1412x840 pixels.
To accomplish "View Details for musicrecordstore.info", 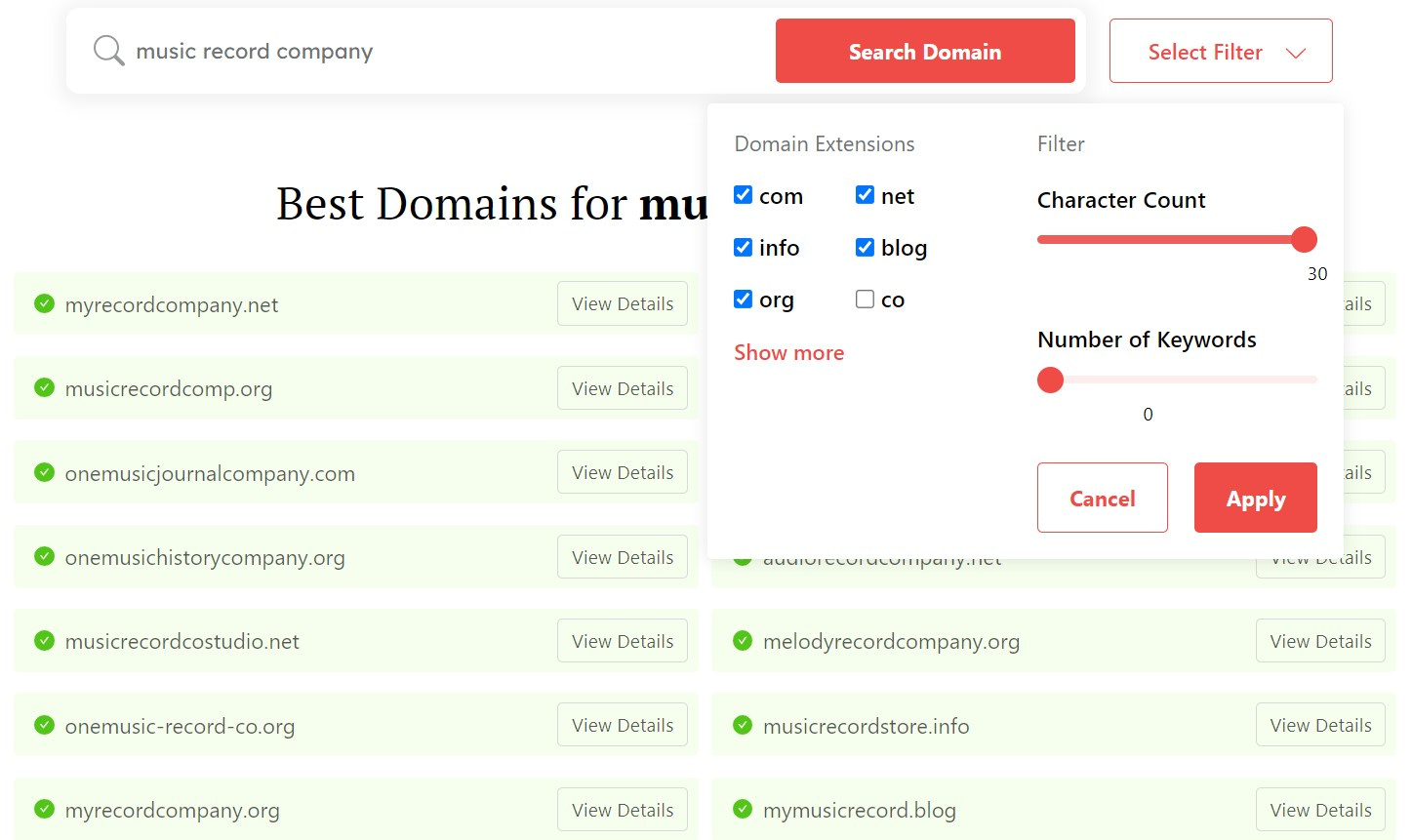I will (1320, 725).
